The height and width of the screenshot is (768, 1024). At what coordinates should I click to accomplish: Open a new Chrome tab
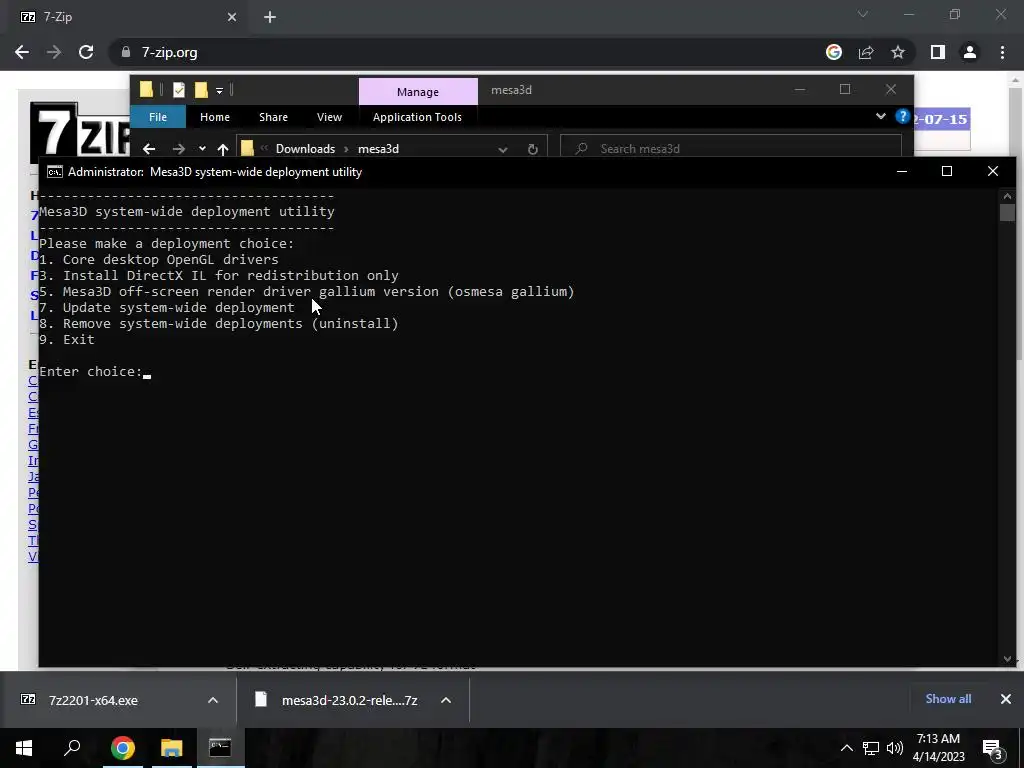tap(270, 17)
